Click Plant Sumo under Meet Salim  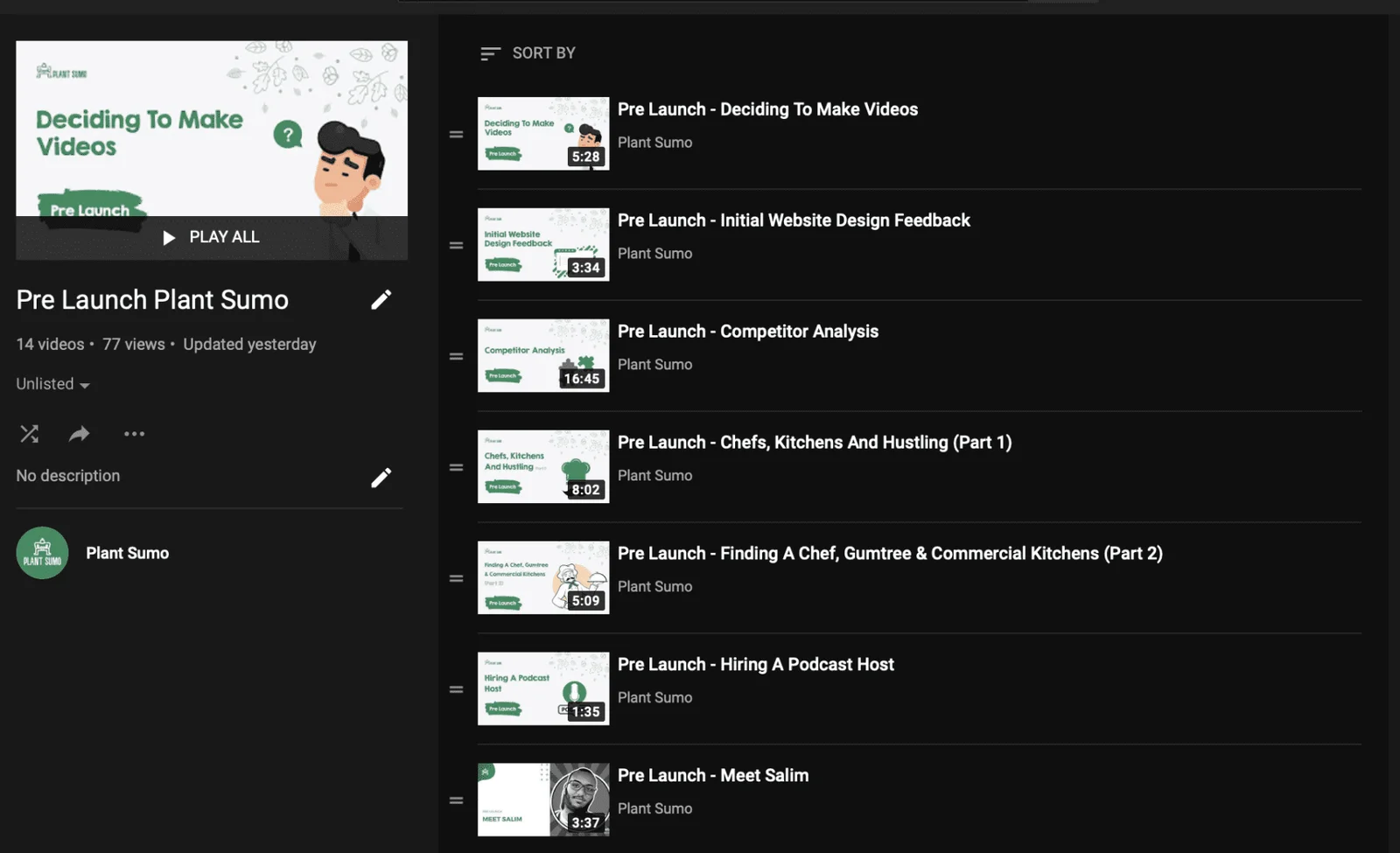click(x=654, y=809)
